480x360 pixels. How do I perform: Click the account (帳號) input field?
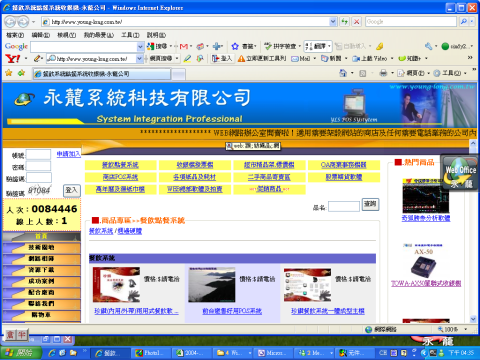point(38,155)
